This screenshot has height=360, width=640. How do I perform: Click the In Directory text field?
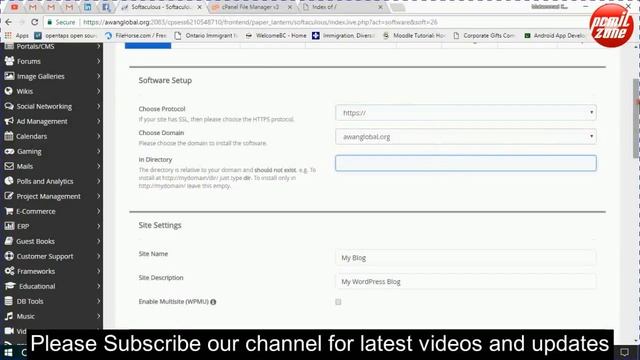pyautogui.click(x=466, y=163)
